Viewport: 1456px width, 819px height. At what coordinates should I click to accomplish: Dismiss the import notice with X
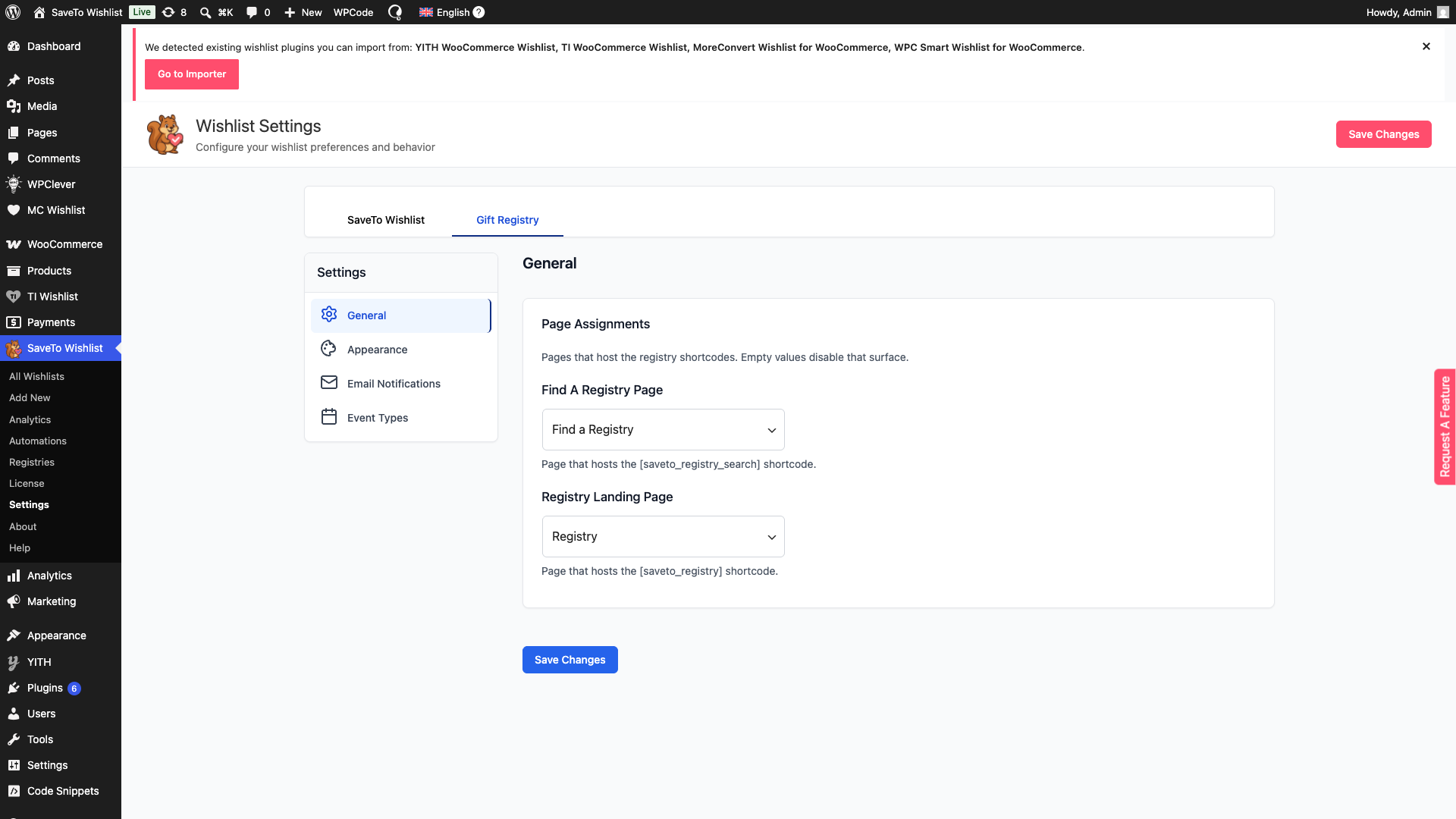(x=1426, y=46)
